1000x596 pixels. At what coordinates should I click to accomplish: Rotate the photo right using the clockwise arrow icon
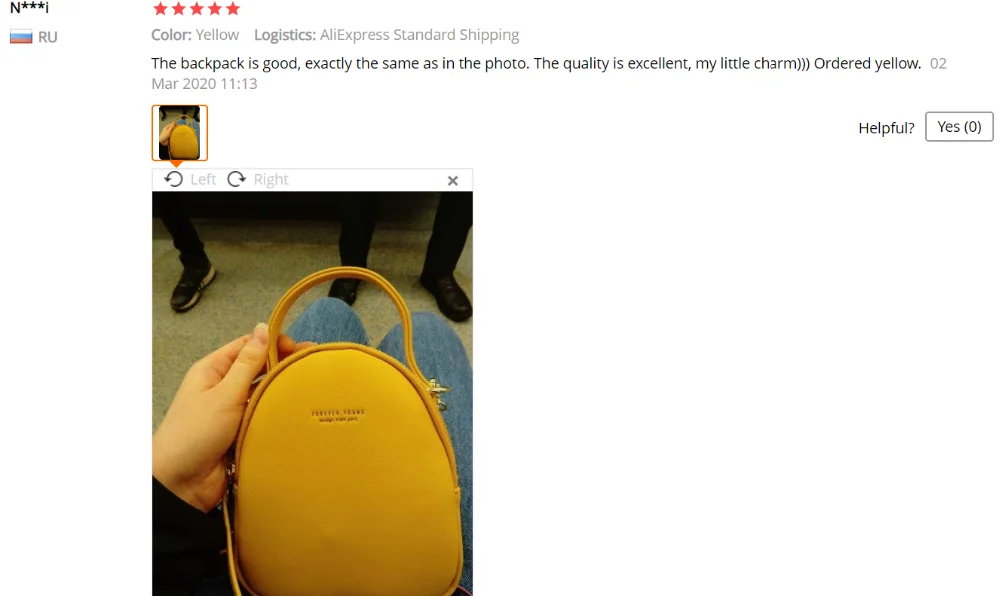coord(237,179)
